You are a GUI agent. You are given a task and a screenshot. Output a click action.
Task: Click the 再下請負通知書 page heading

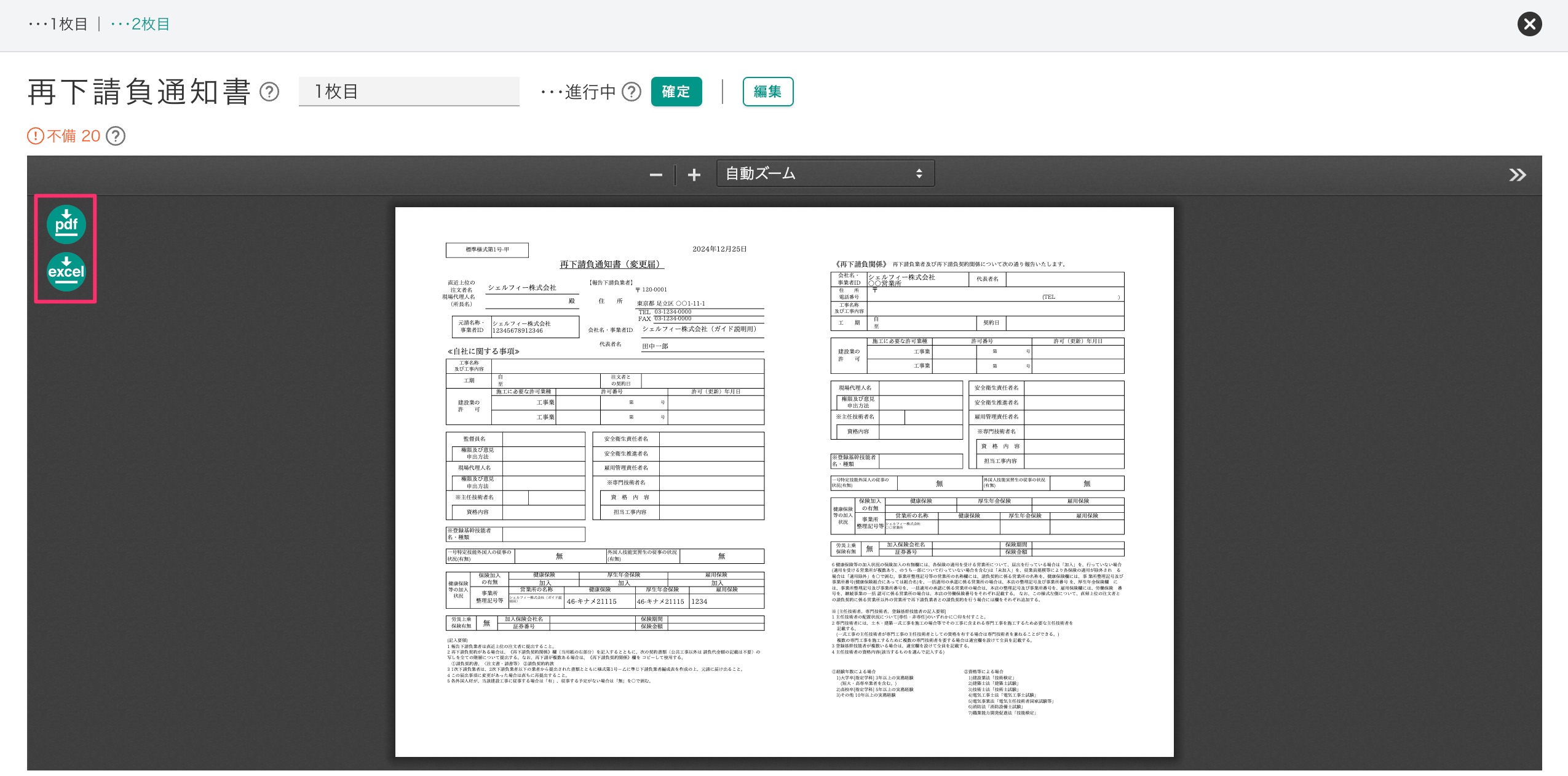(x=140, y=92)
